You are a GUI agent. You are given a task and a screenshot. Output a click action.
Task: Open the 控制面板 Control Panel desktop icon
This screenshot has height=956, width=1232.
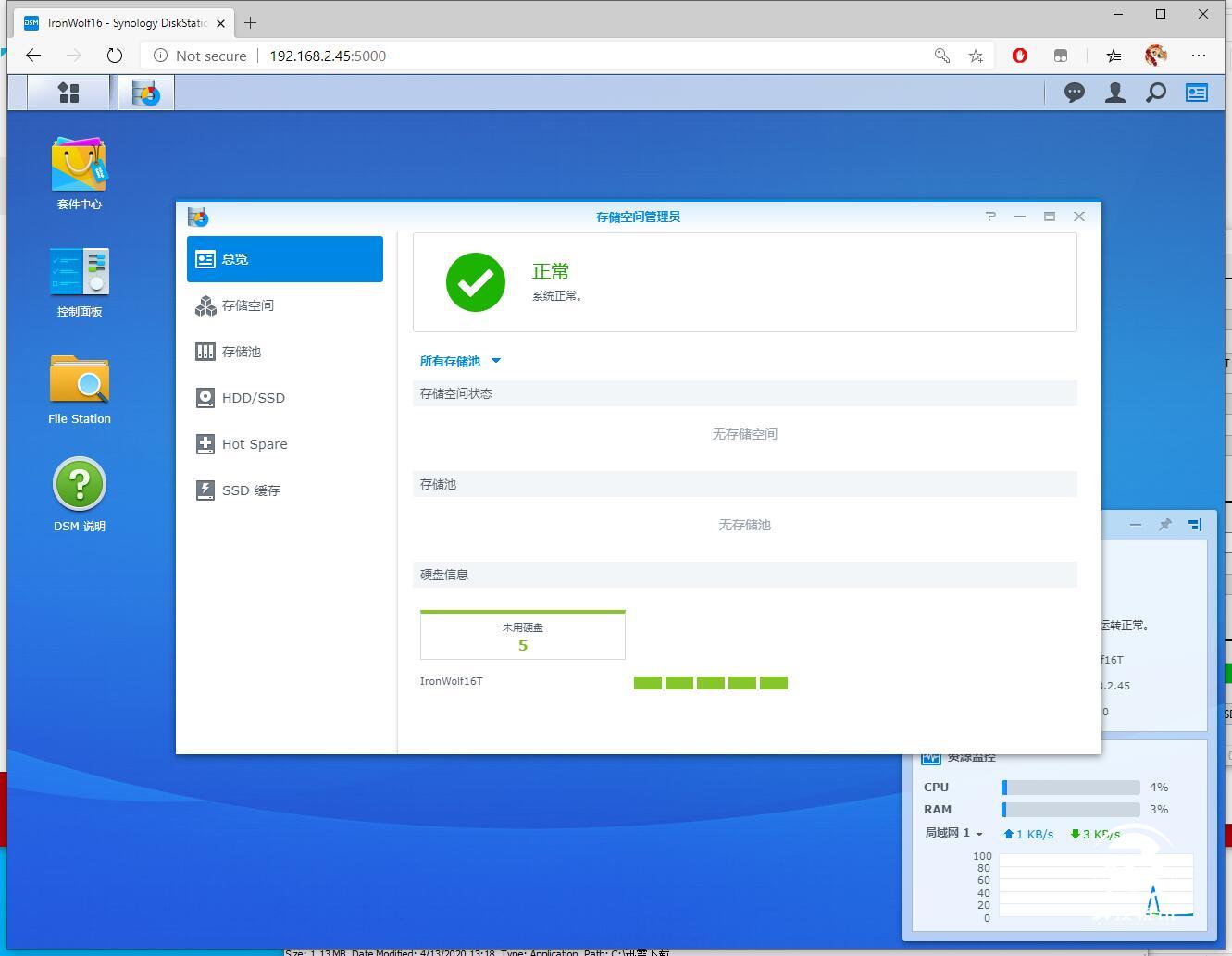point(80,275)
